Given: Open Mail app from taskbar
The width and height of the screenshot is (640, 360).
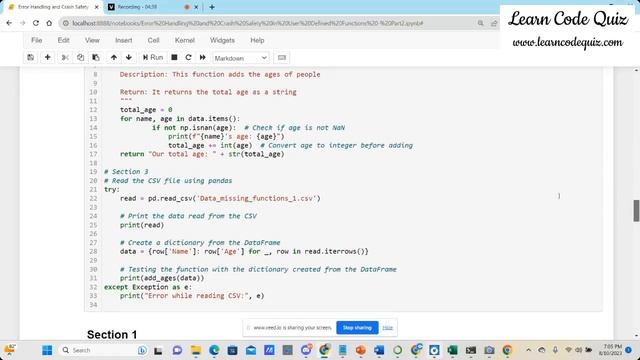Looking at the screenshot, I should (251, 350).
